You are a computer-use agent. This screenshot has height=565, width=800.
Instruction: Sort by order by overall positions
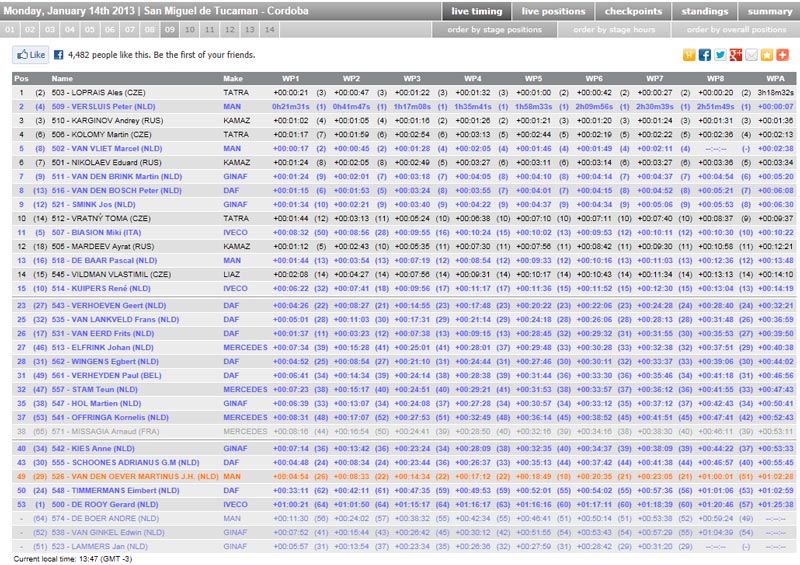tap(736, 30)
